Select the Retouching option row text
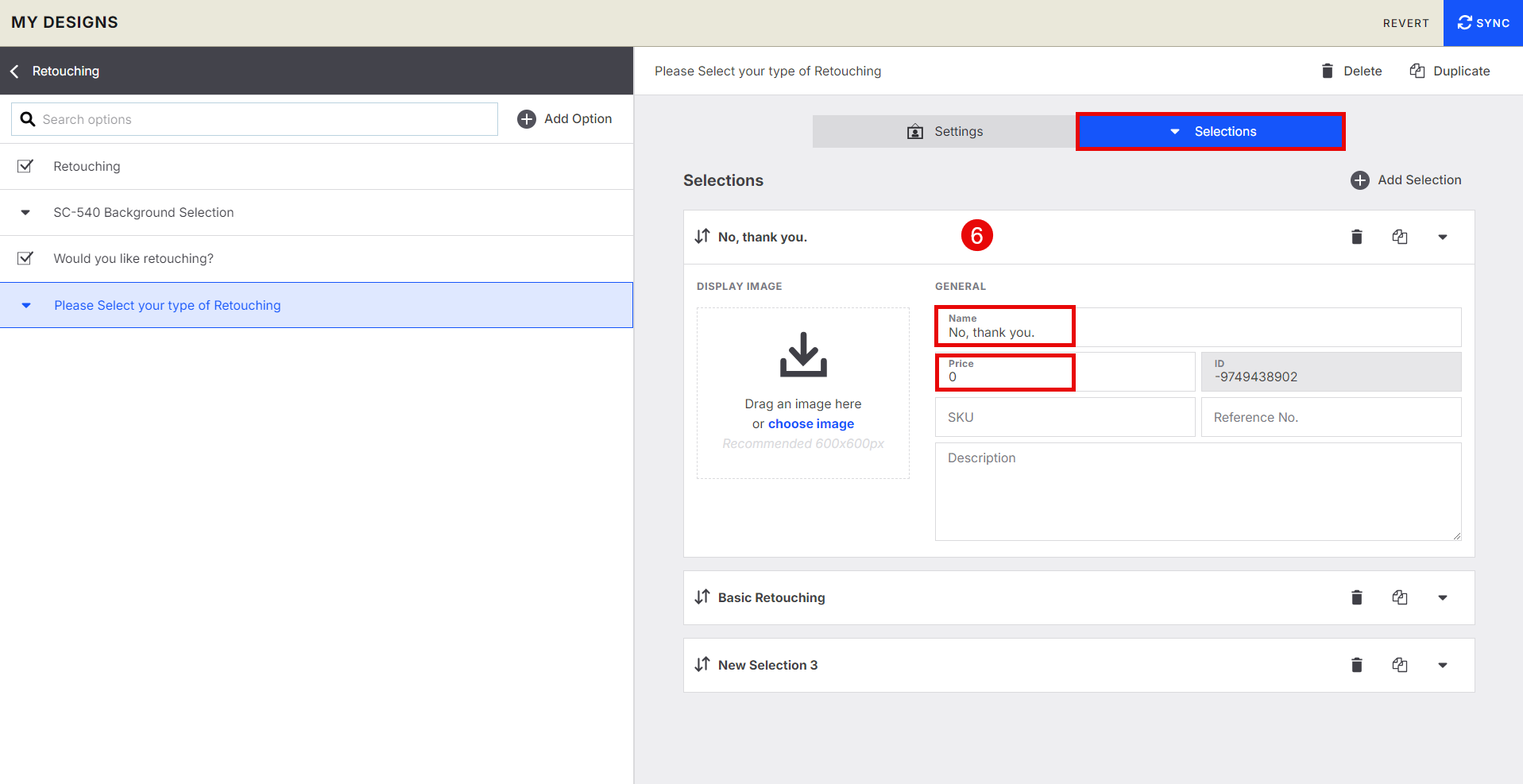The height and width of the screenshot is (784, 1523). coord(87,167)
